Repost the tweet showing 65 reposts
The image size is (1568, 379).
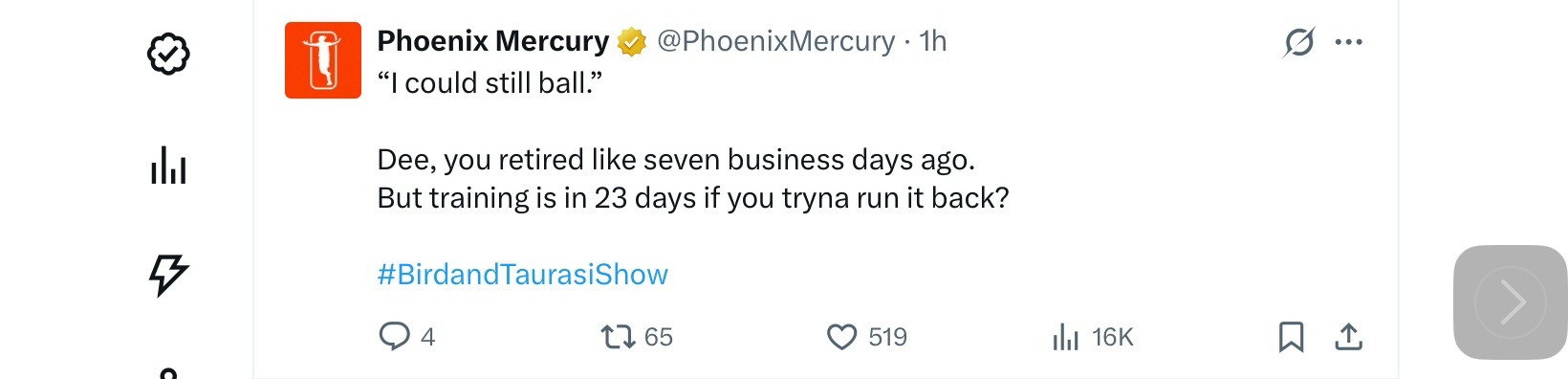(637, 337)
